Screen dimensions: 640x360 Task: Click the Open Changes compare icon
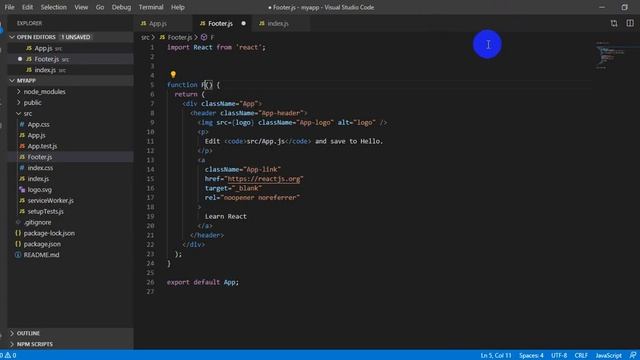tap(614, 24)
